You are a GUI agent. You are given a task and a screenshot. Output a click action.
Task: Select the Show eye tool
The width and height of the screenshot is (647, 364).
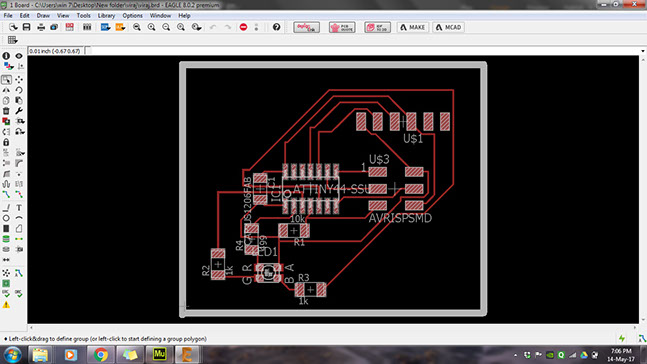click(x=19, y=56)
